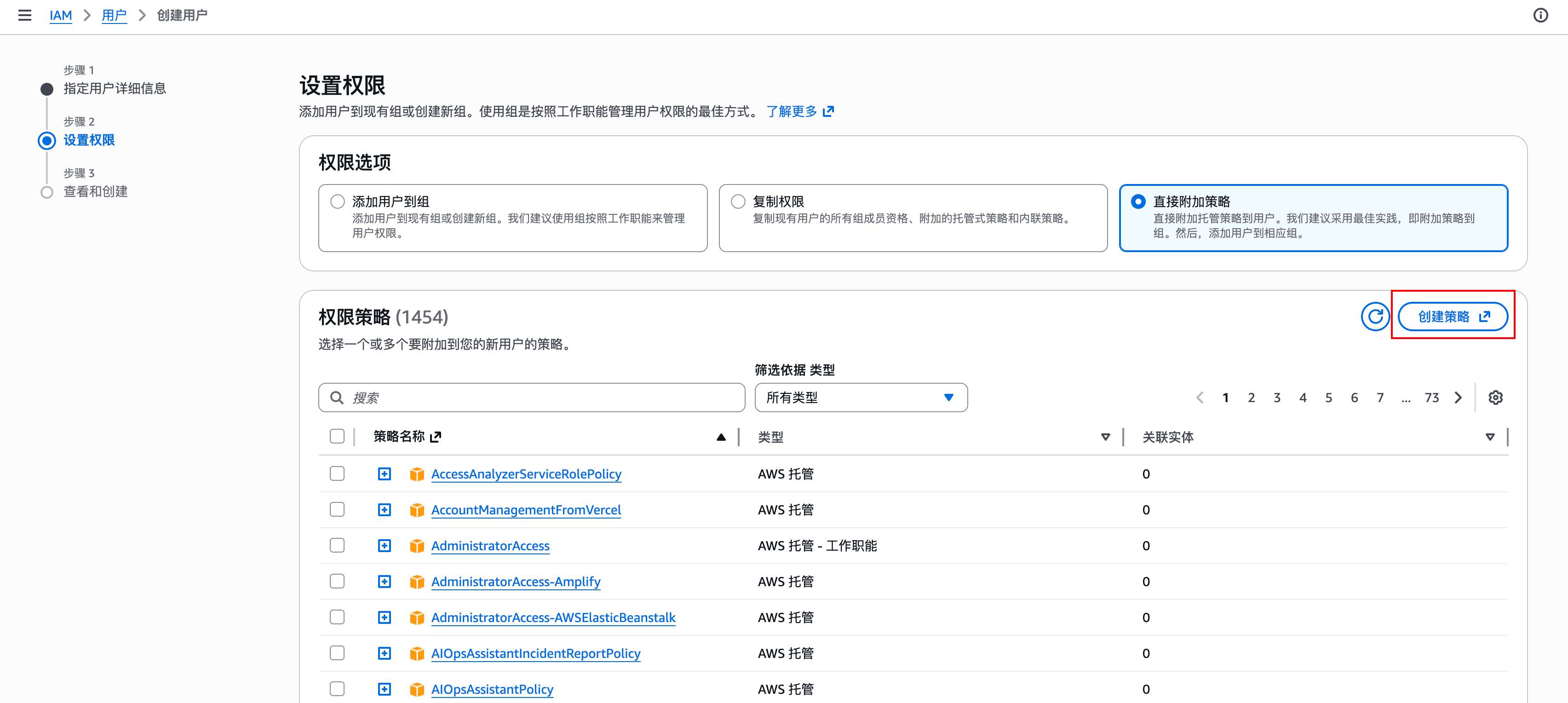Click the AdministratorAccess policy box icon
The width and height of the screenshot is (1568, 703).
pyautogui.click(x=417, y=546)
